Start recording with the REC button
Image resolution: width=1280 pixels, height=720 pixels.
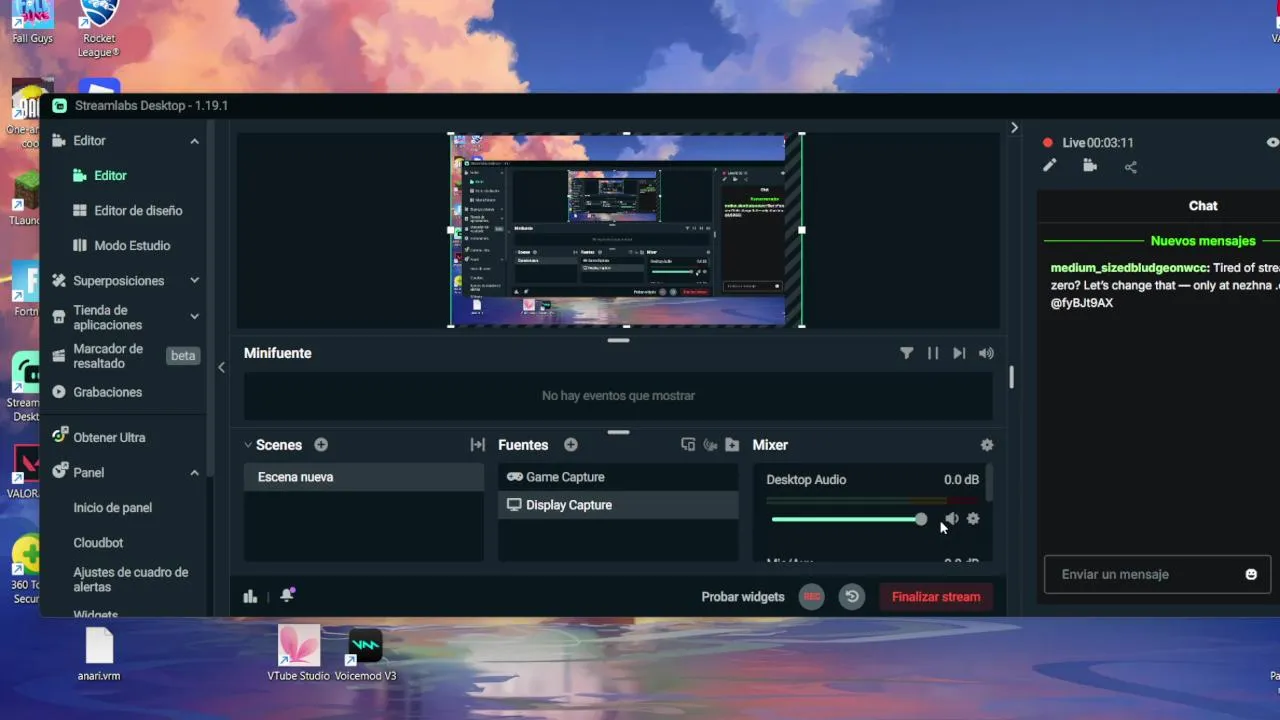click(812, 597)
